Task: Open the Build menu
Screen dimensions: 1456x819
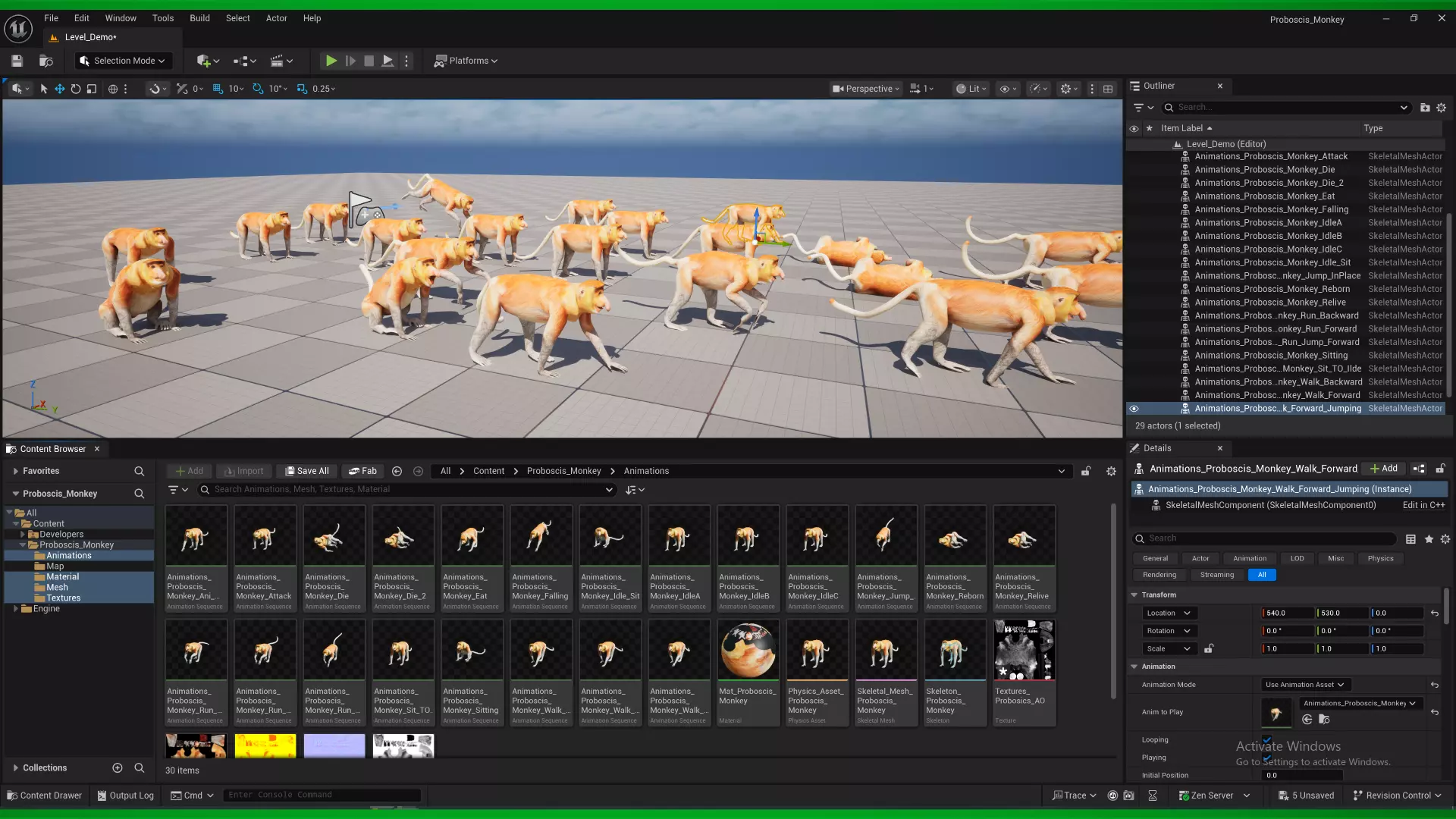Action: [x=199, y=18]
